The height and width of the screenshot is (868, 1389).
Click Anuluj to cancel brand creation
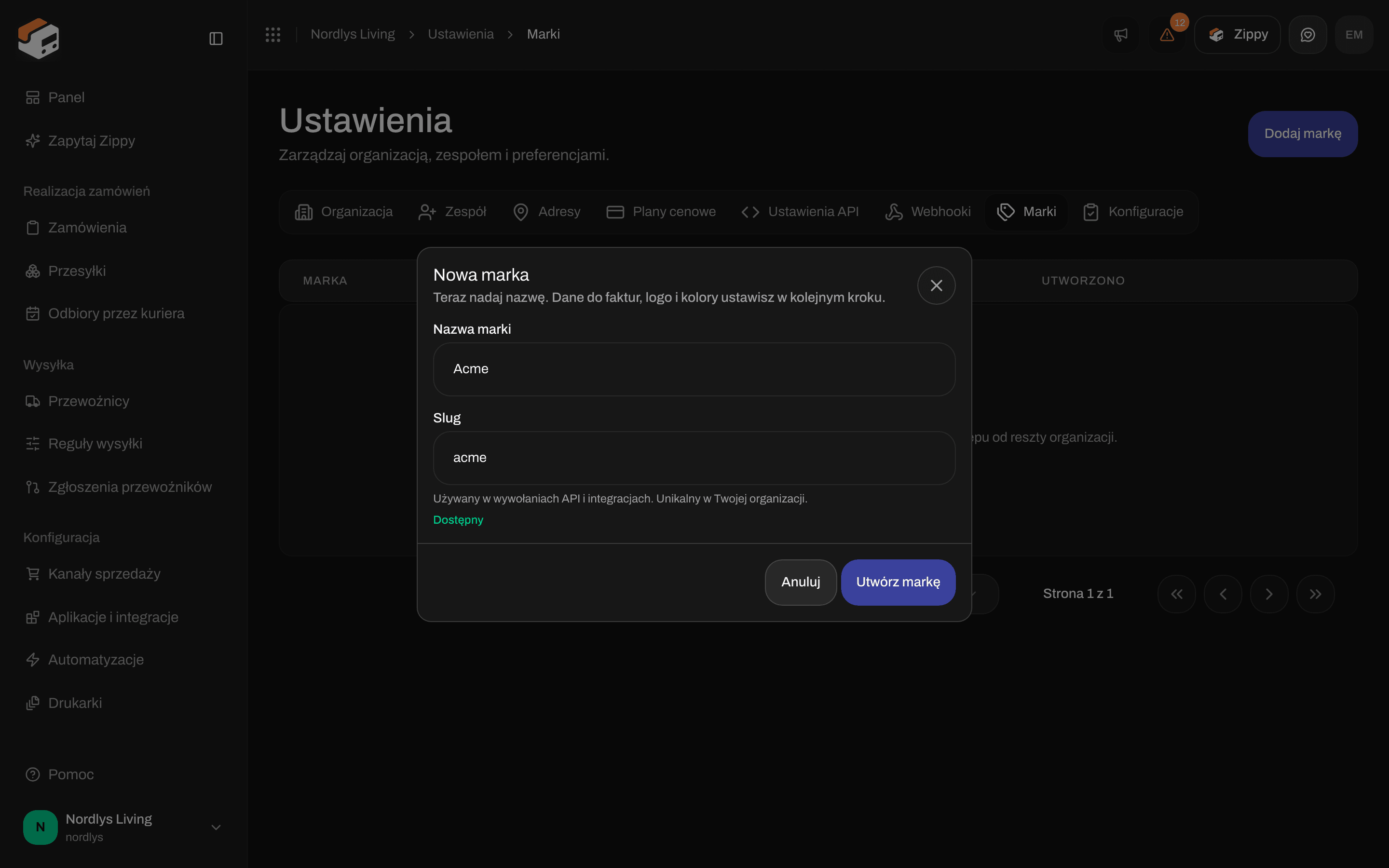(x=801, y=582)
